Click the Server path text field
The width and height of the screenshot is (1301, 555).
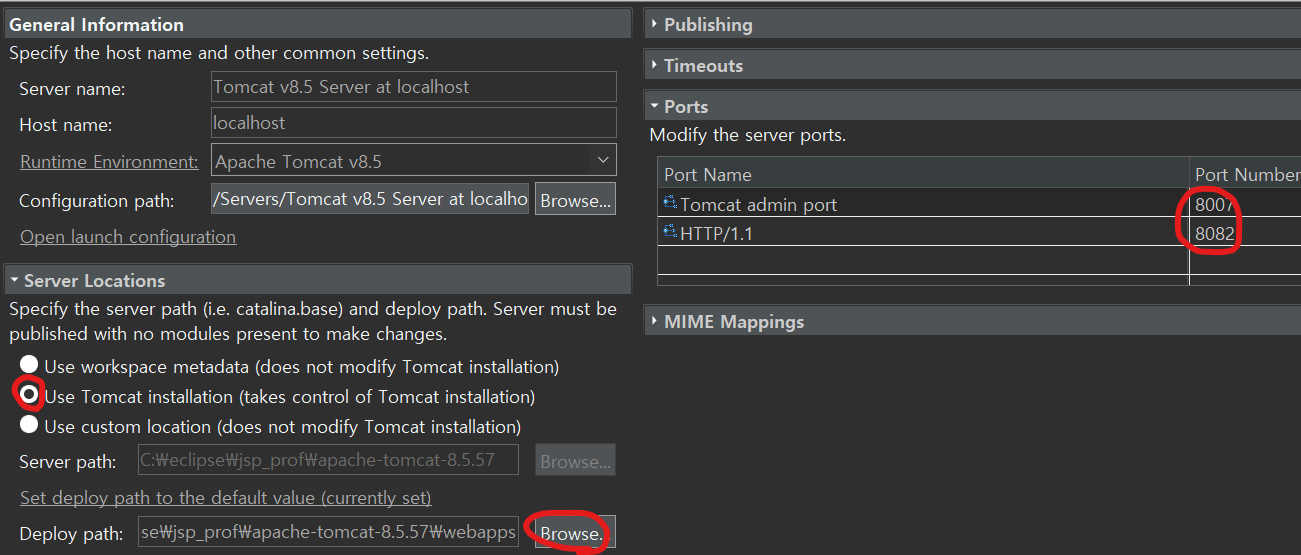[328, 460]
